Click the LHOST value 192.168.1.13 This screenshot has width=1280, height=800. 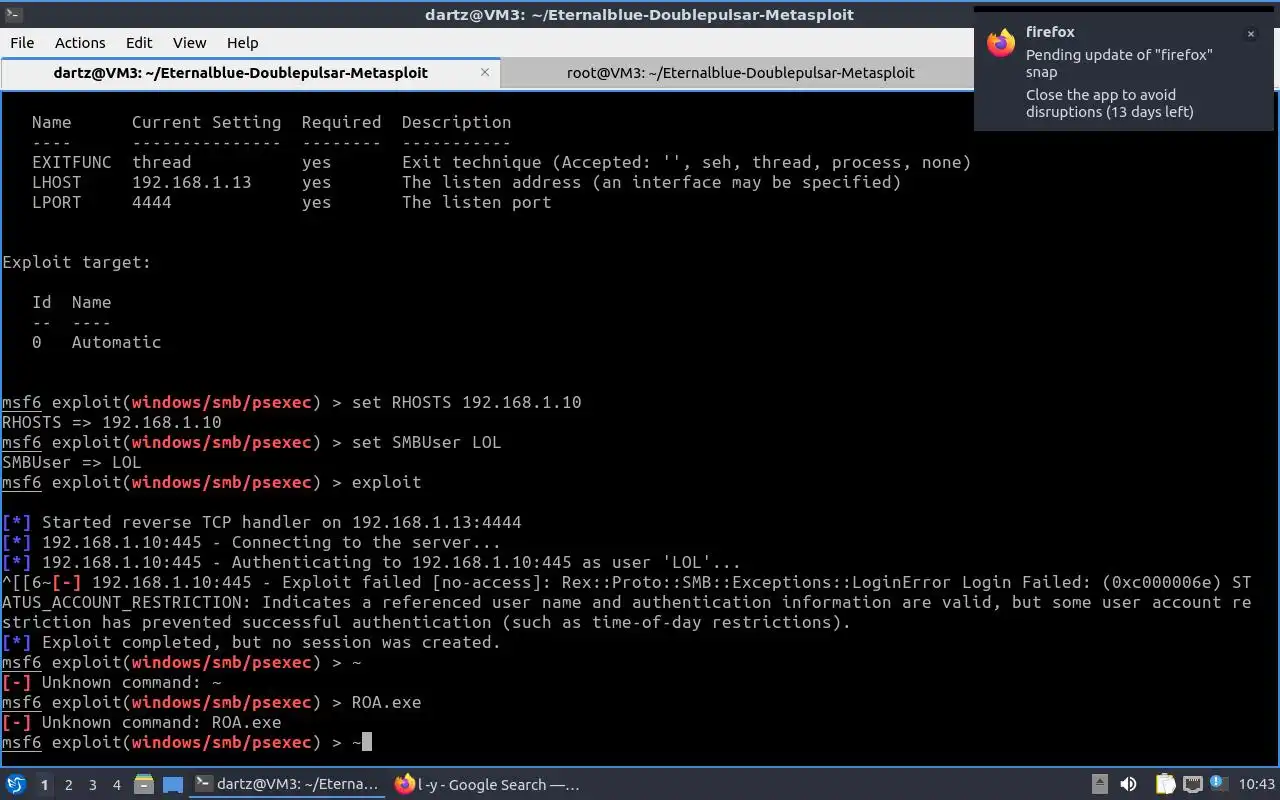click(192, 182)
